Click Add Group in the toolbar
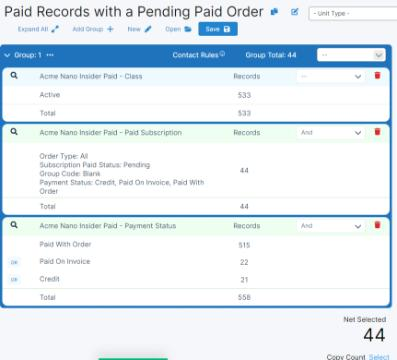Viewport: 397px width, 360px height. pos(93,29)
